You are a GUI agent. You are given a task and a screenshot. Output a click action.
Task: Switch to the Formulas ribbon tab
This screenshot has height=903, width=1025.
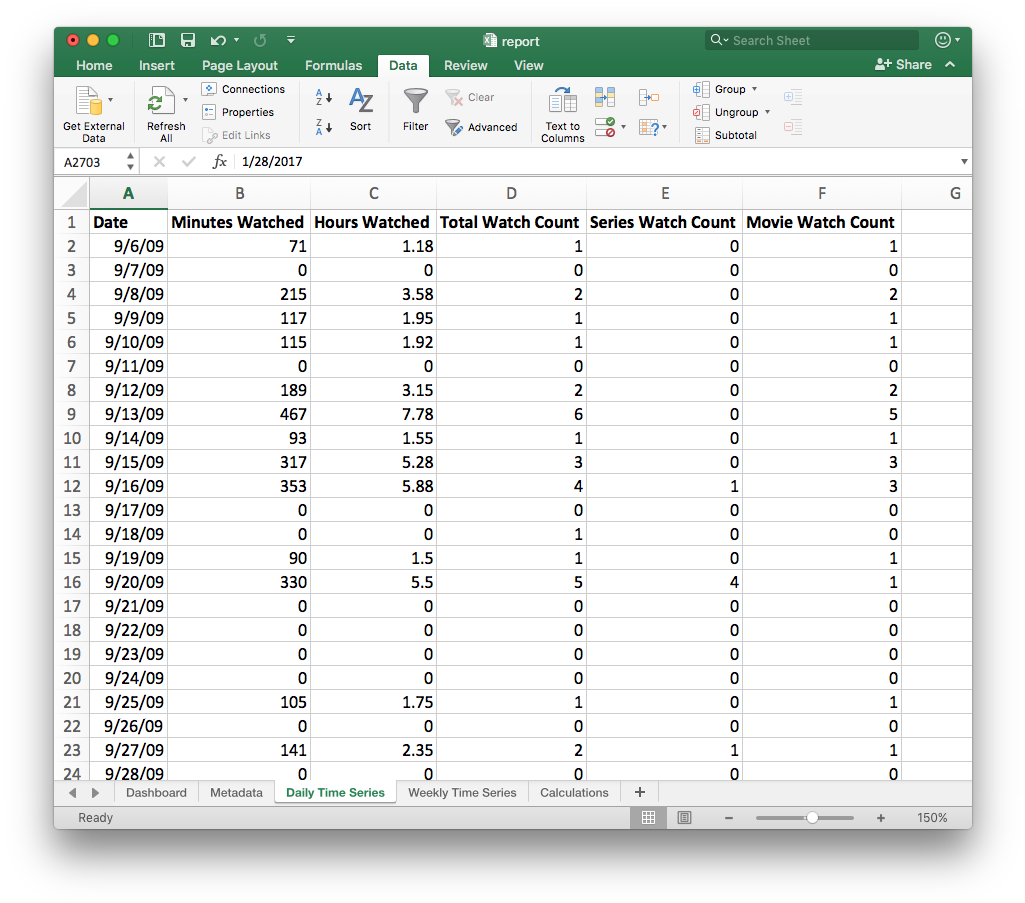coord(333,65)
